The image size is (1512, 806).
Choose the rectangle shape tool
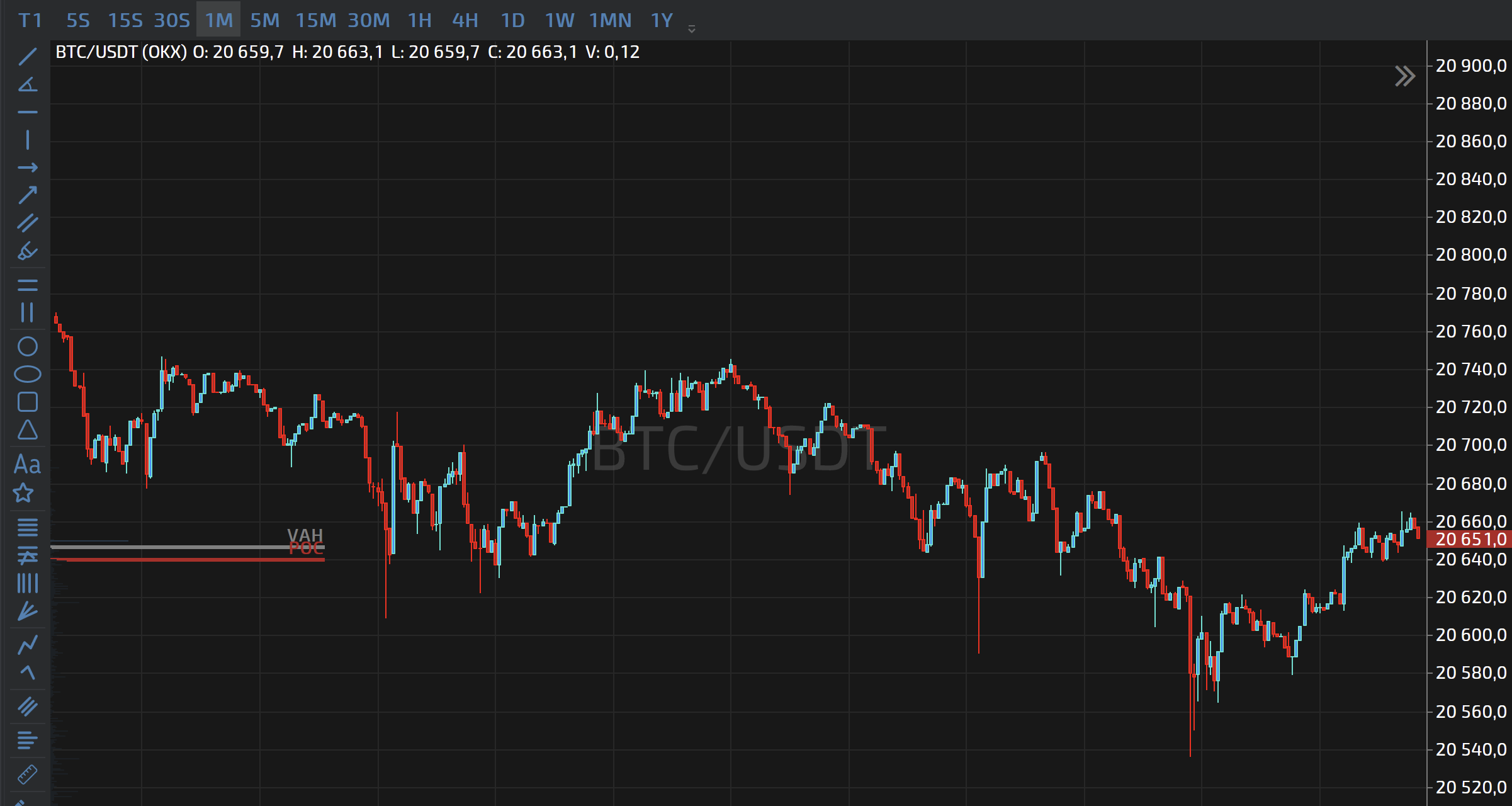click(x=27, y=402)
